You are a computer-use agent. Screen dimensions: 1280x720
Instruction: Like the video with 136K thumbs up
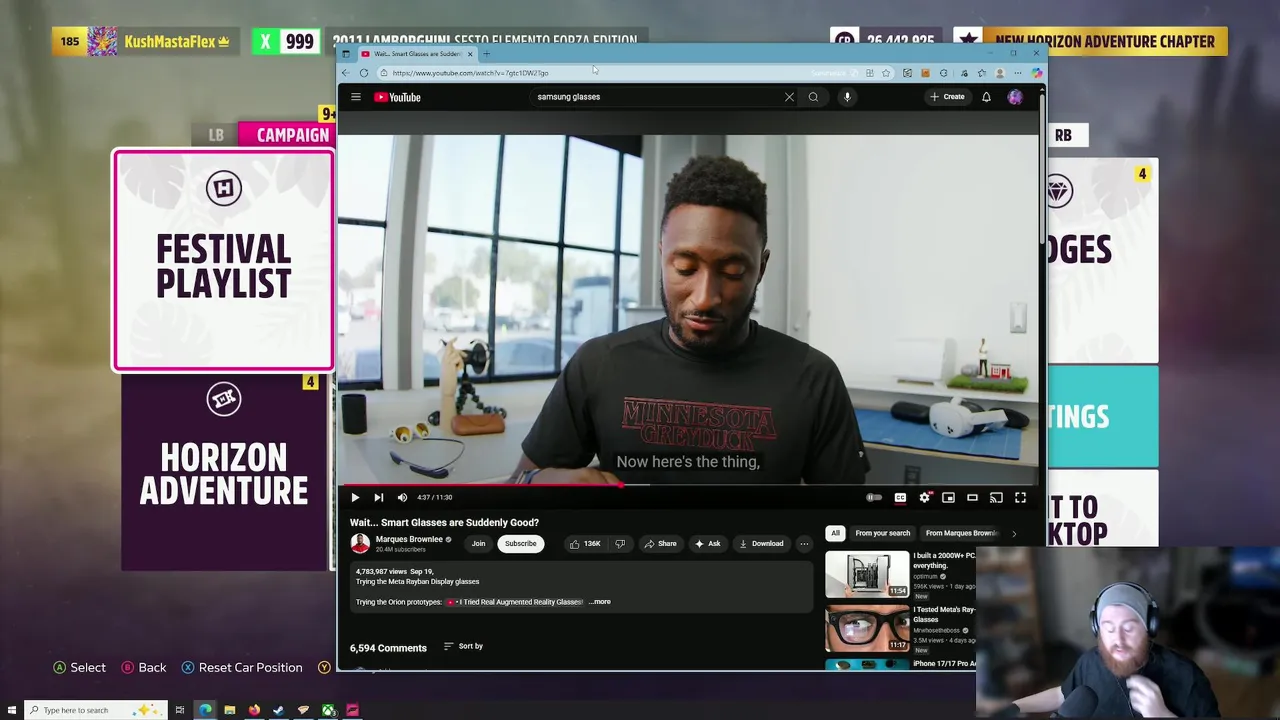[x=584, y=544]
